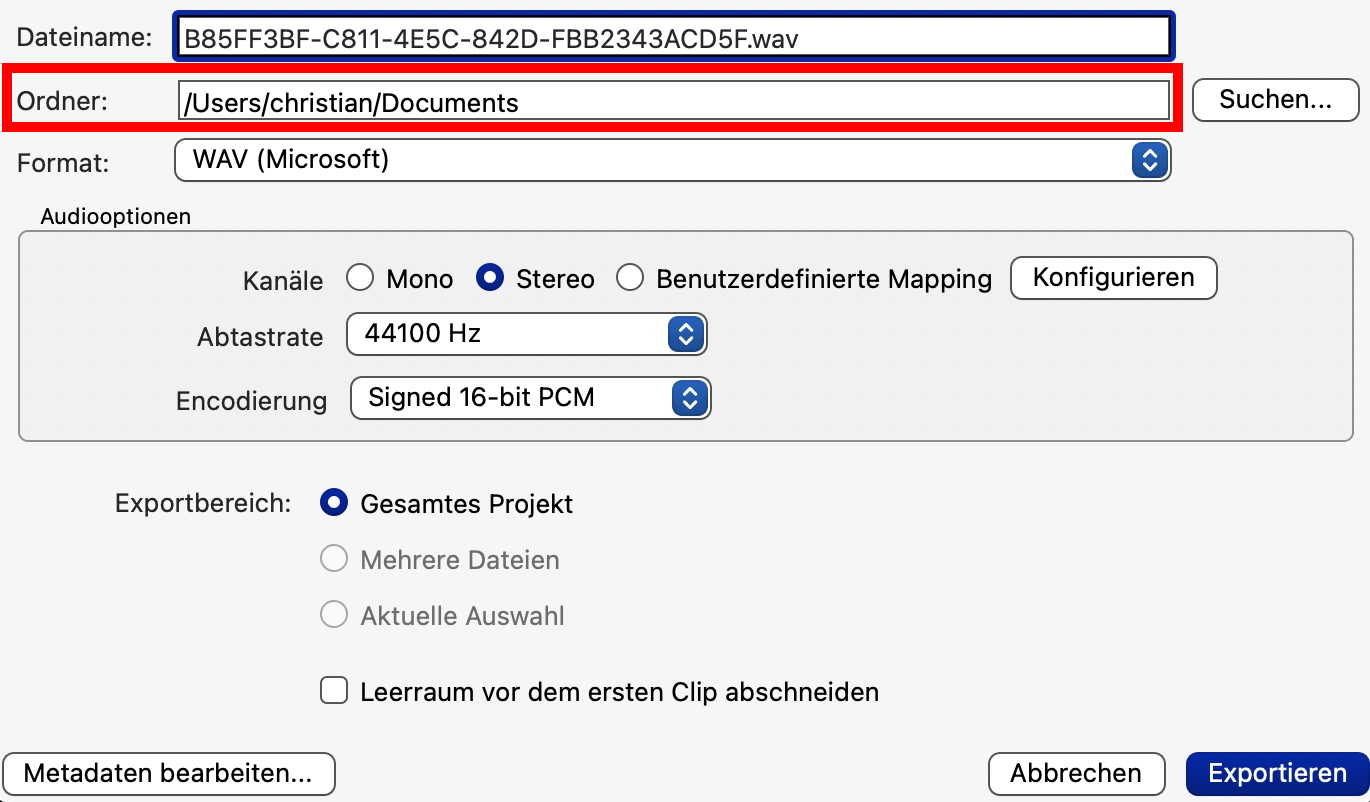The width and height of the screenshot is (1370, 802).
Task: Click the blue chevron arrows on Abtastrate
Action: [x=685, y=334]
